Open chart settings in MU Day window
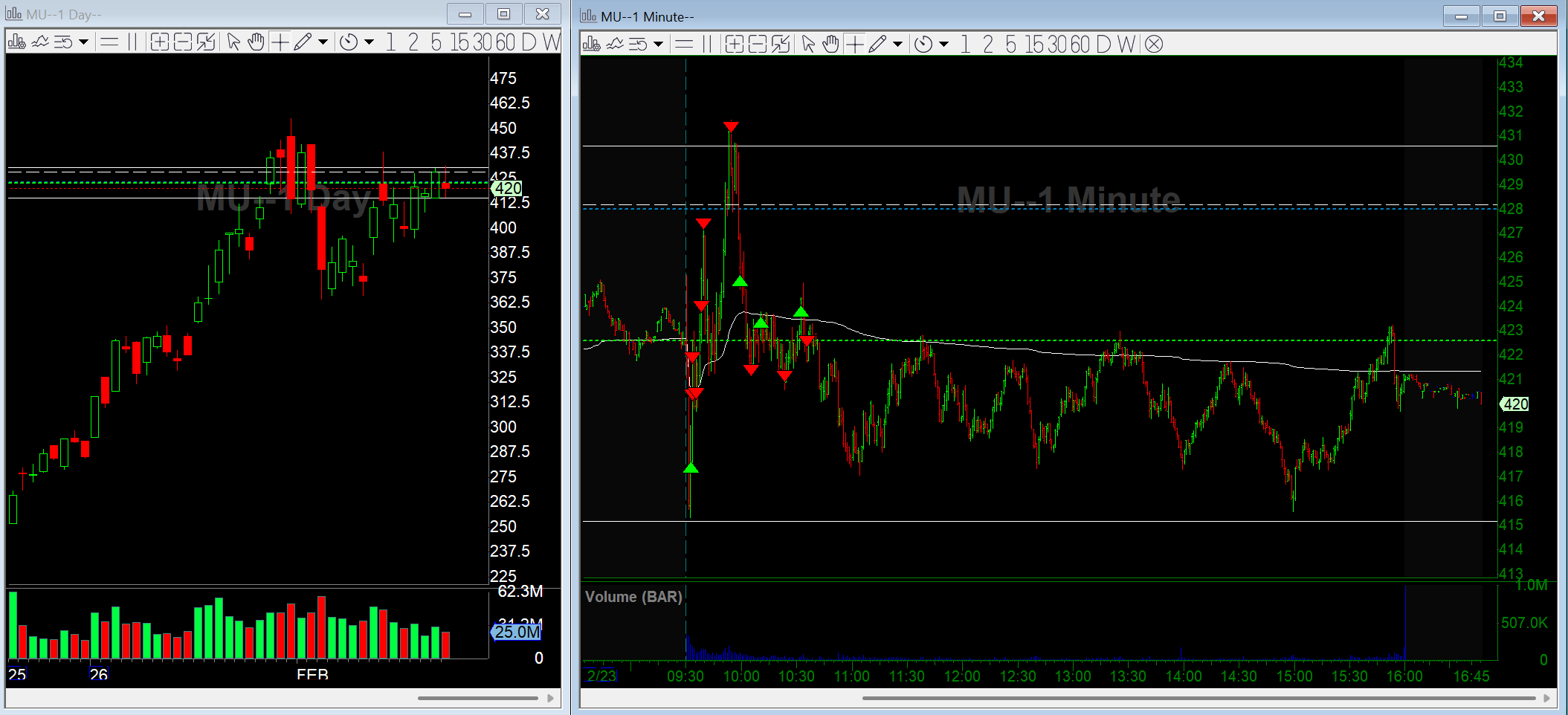 [x=16, y=42]
